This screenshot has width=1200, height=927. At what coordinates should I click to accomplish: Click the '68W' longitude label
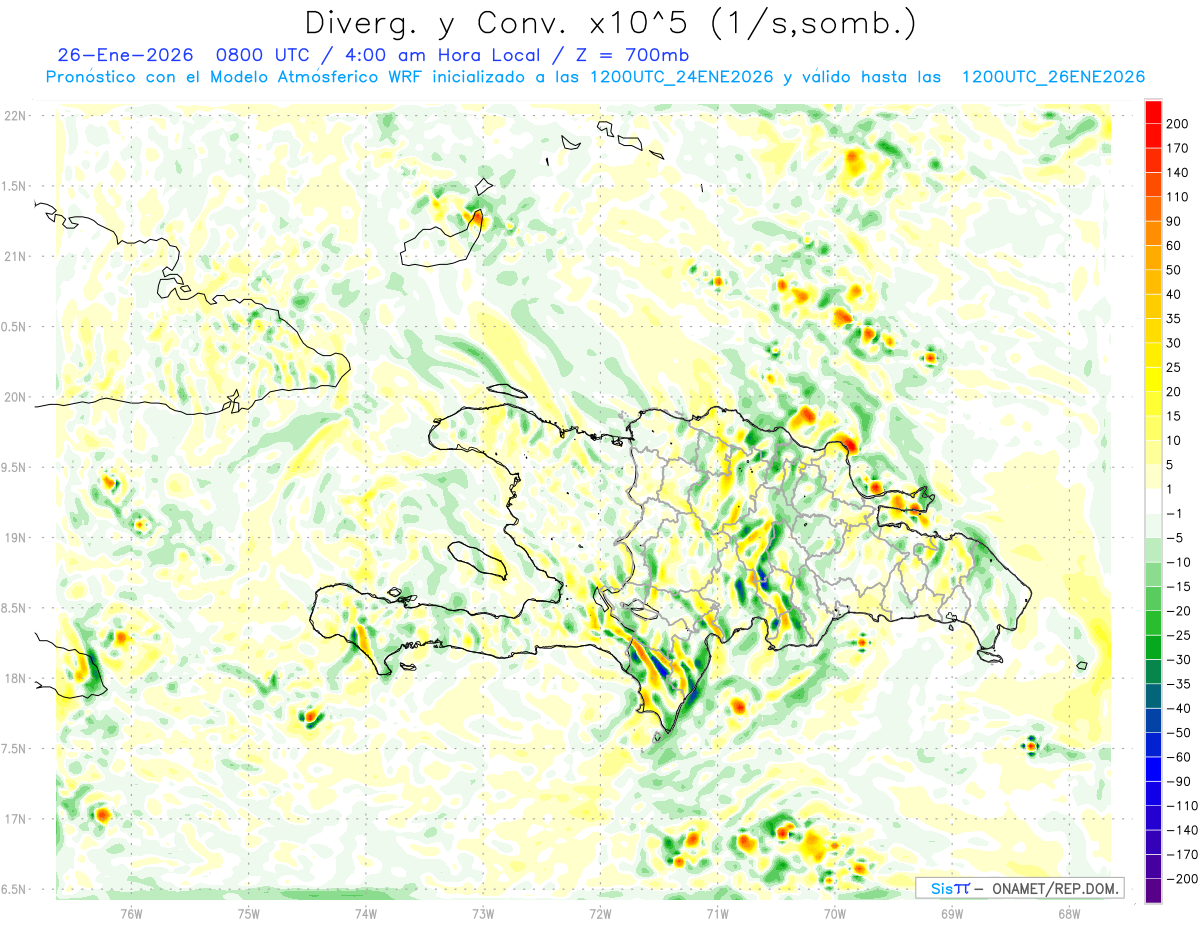(1068, 912)
